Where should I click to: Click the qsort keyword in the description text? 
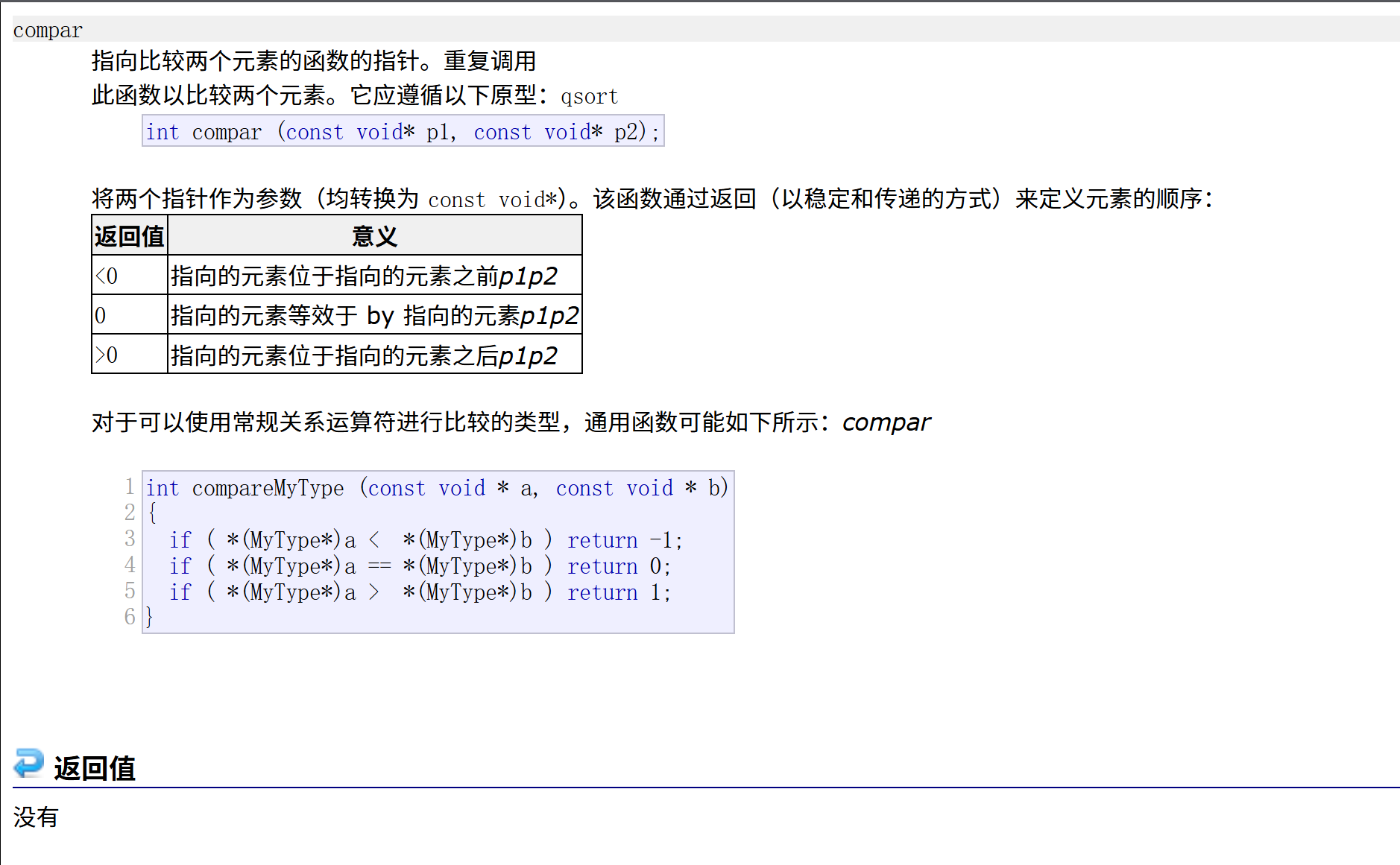(x=590, y=96)
